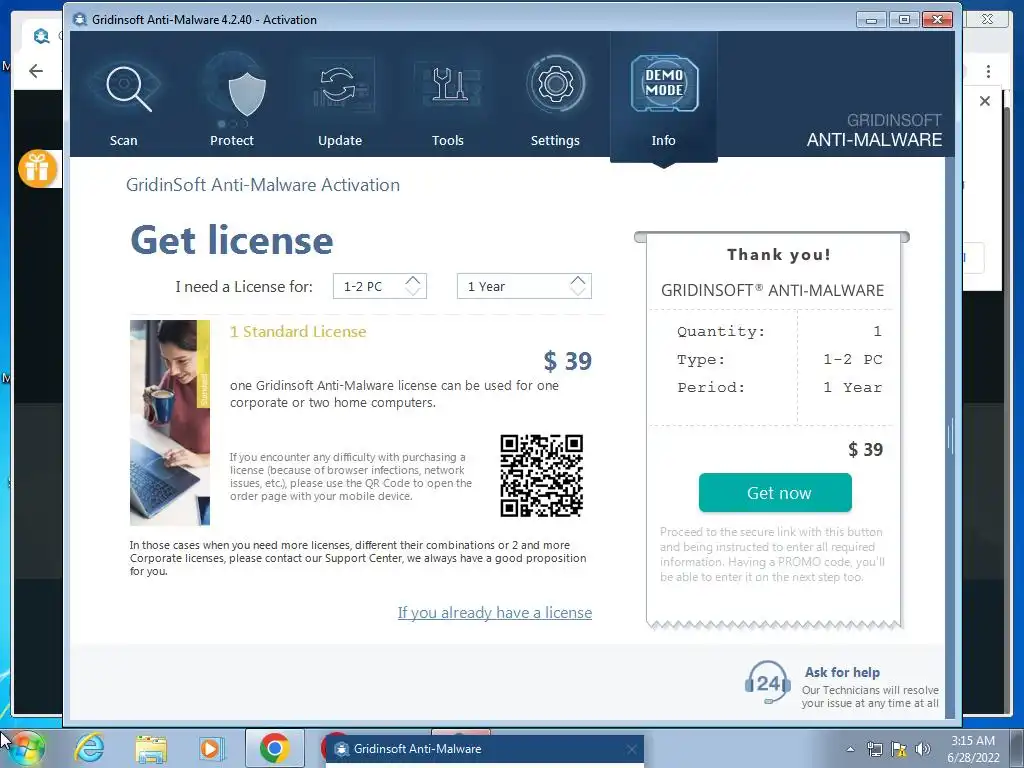1024x768 pixels.
Task: Open the browser three-dot menu
Action: point(988,71)
